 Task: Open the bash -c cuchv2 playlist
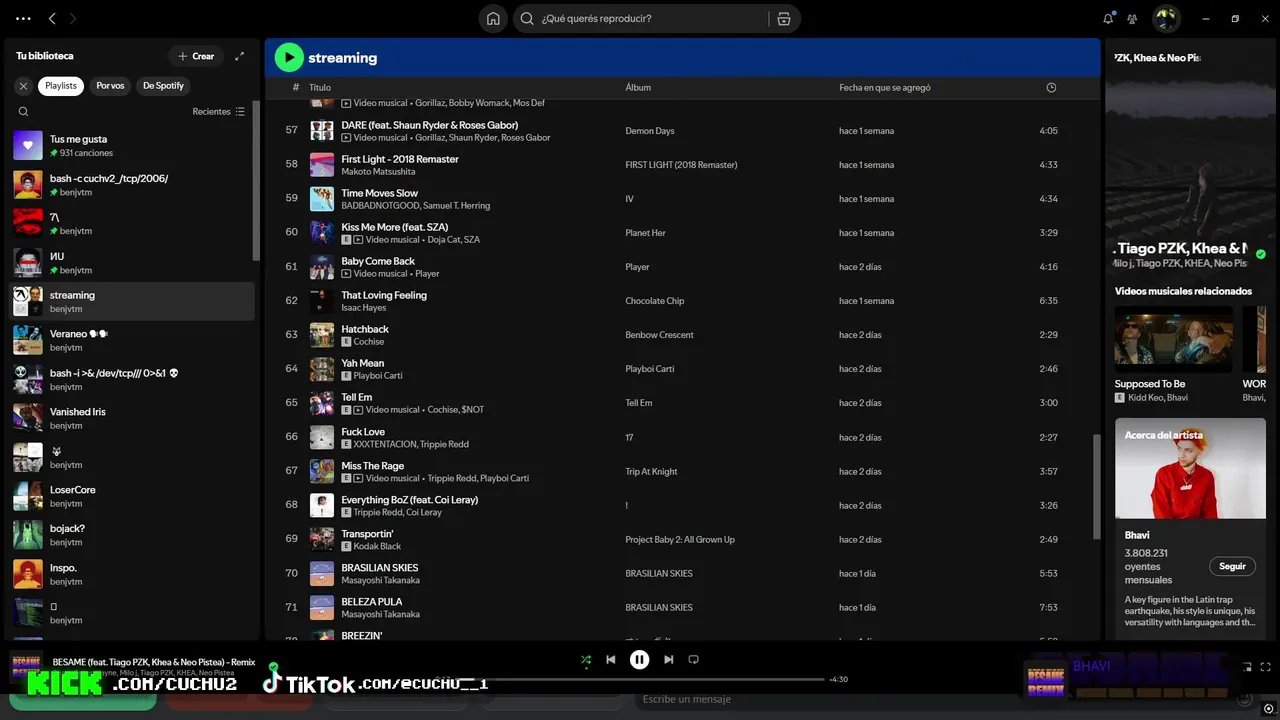pos(132,185)
